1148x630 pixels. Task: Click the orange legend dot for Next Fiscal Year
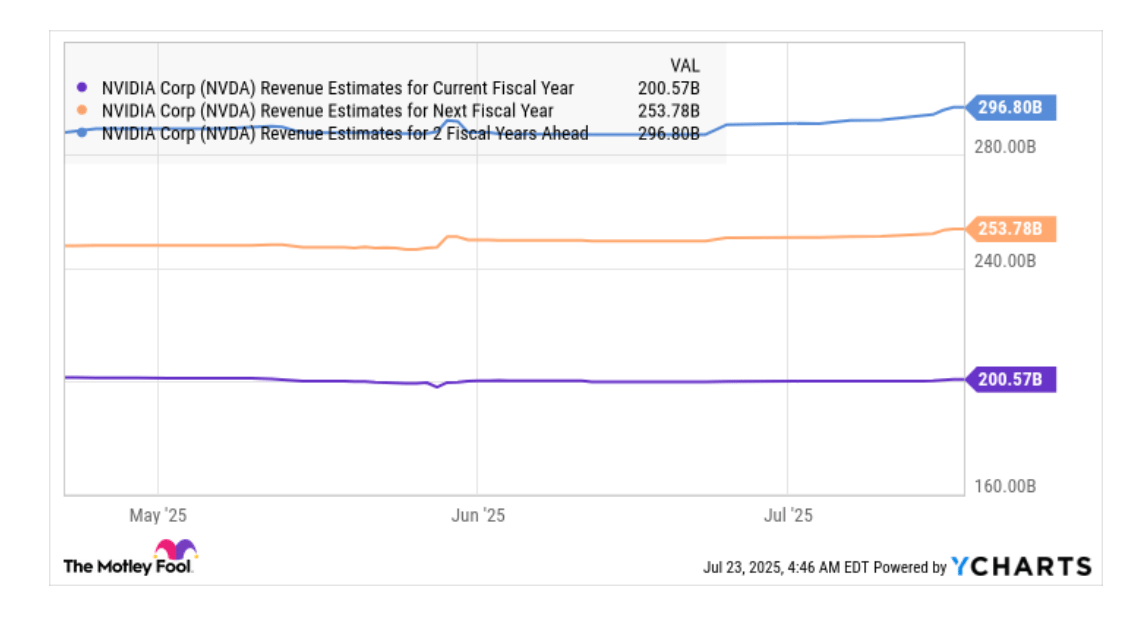(82, 110)
